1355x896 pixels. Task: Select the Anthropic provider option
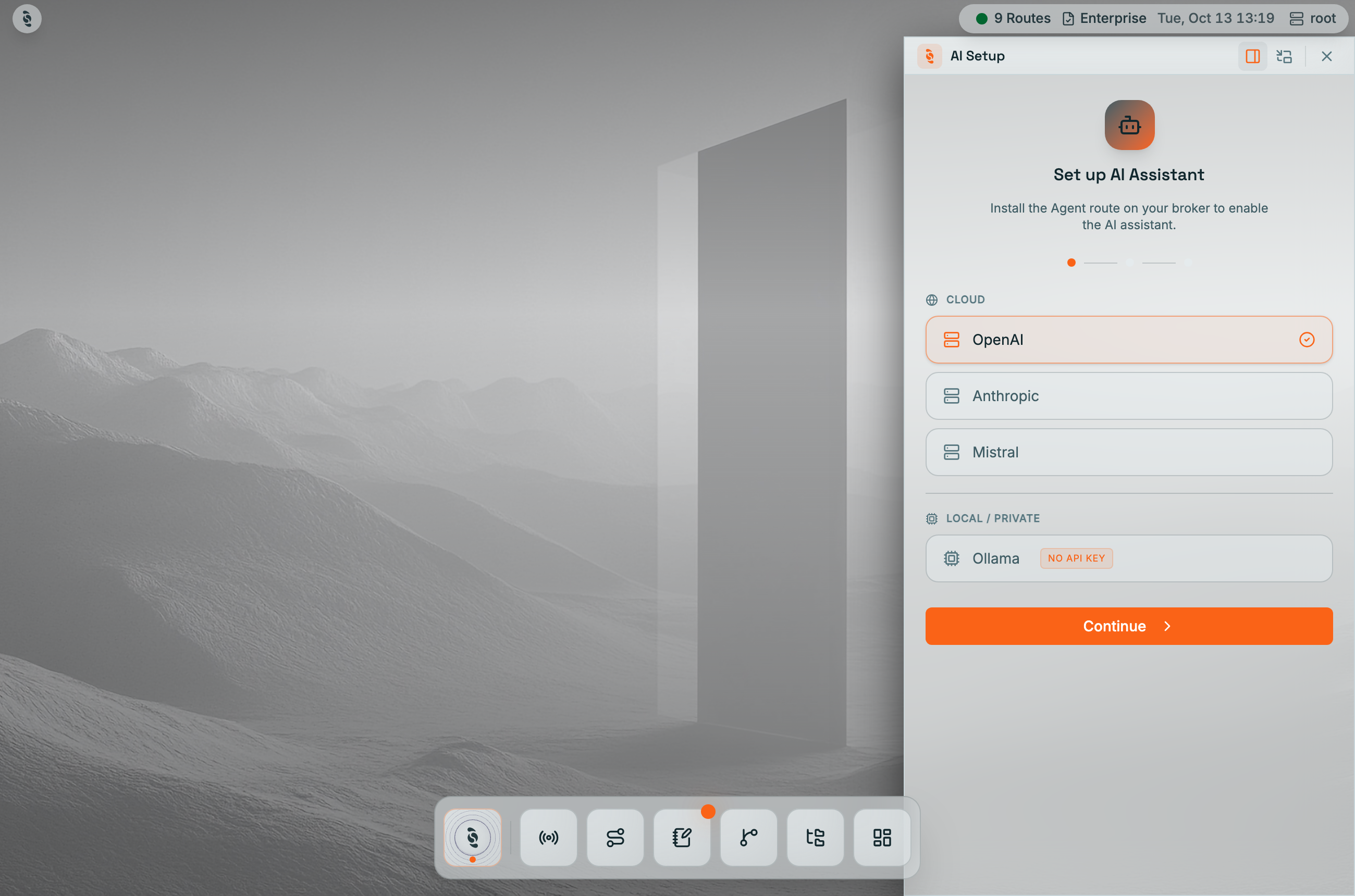click(1129, 396)
